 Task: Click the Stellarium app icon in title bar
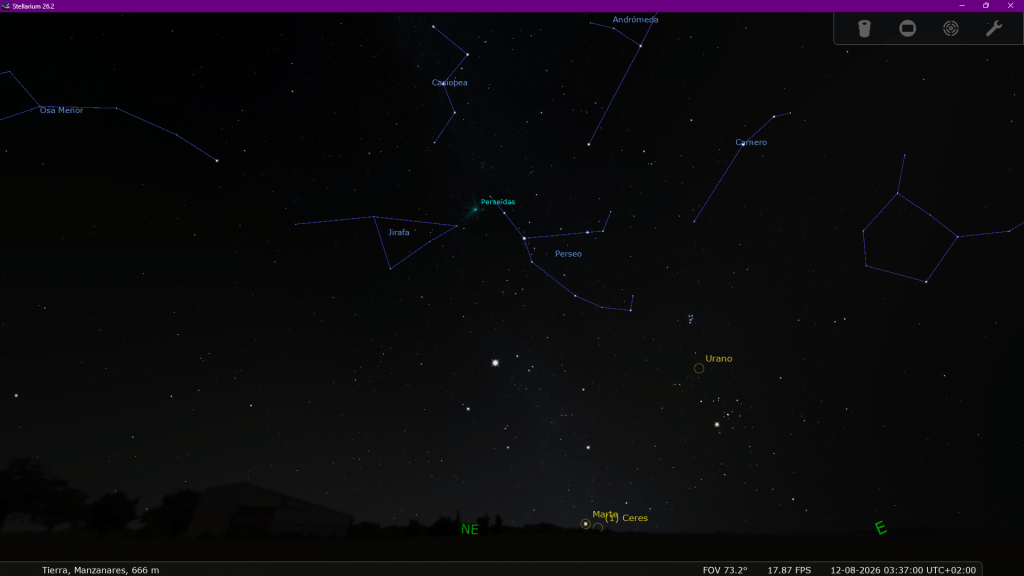point(6,6)
